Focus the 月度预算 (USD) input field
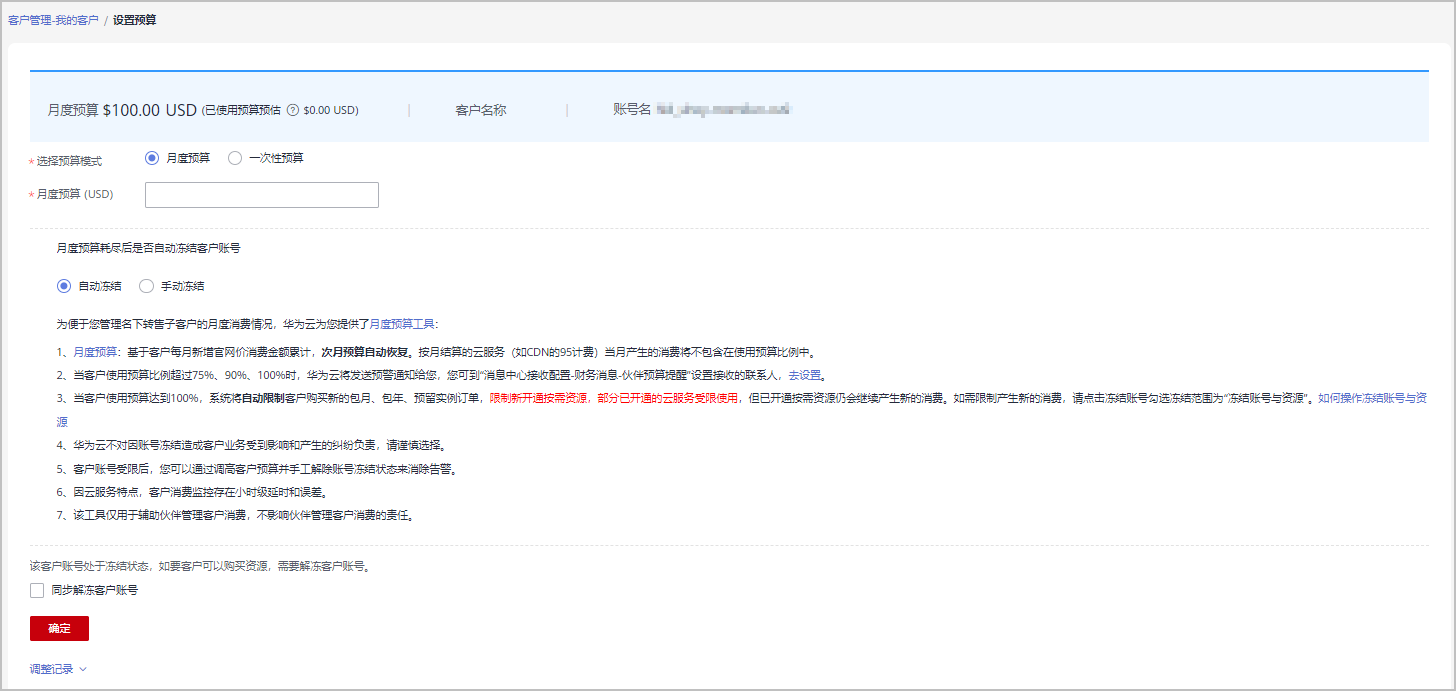The height and width of the screenshot is (691, 1456). coord(262,195)
